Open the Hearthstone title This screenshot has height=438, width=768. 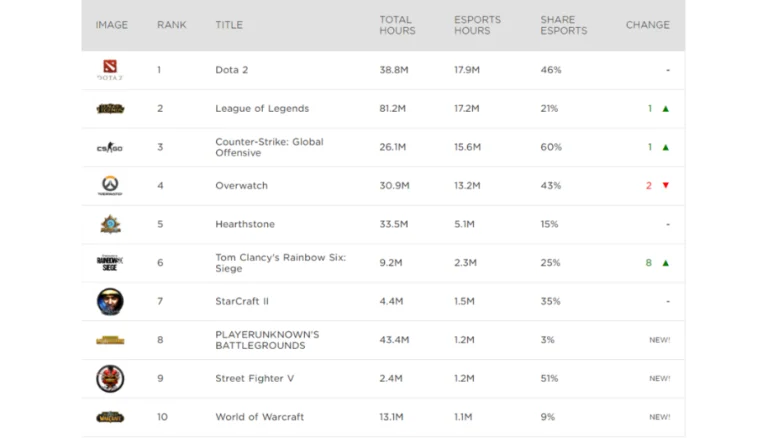[245, 224]
